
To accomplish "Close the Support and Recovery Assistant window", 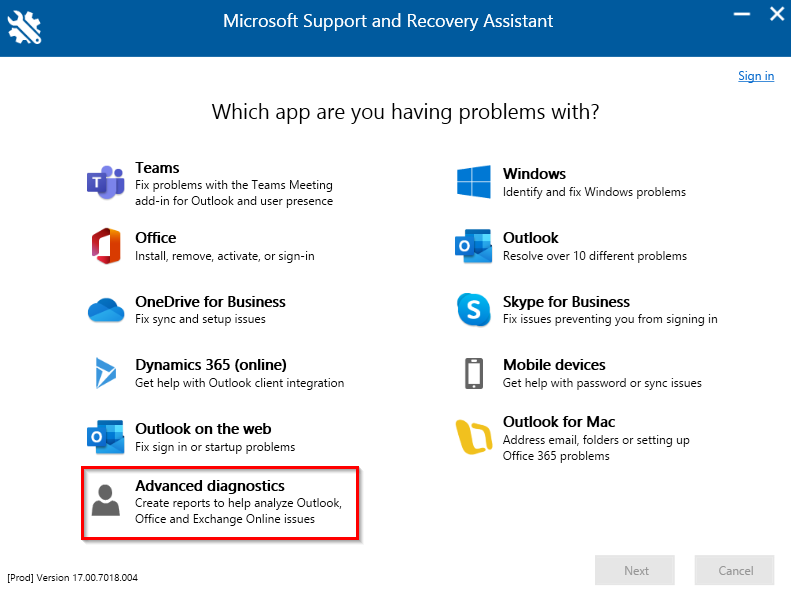I will click(x=777, y=14).
